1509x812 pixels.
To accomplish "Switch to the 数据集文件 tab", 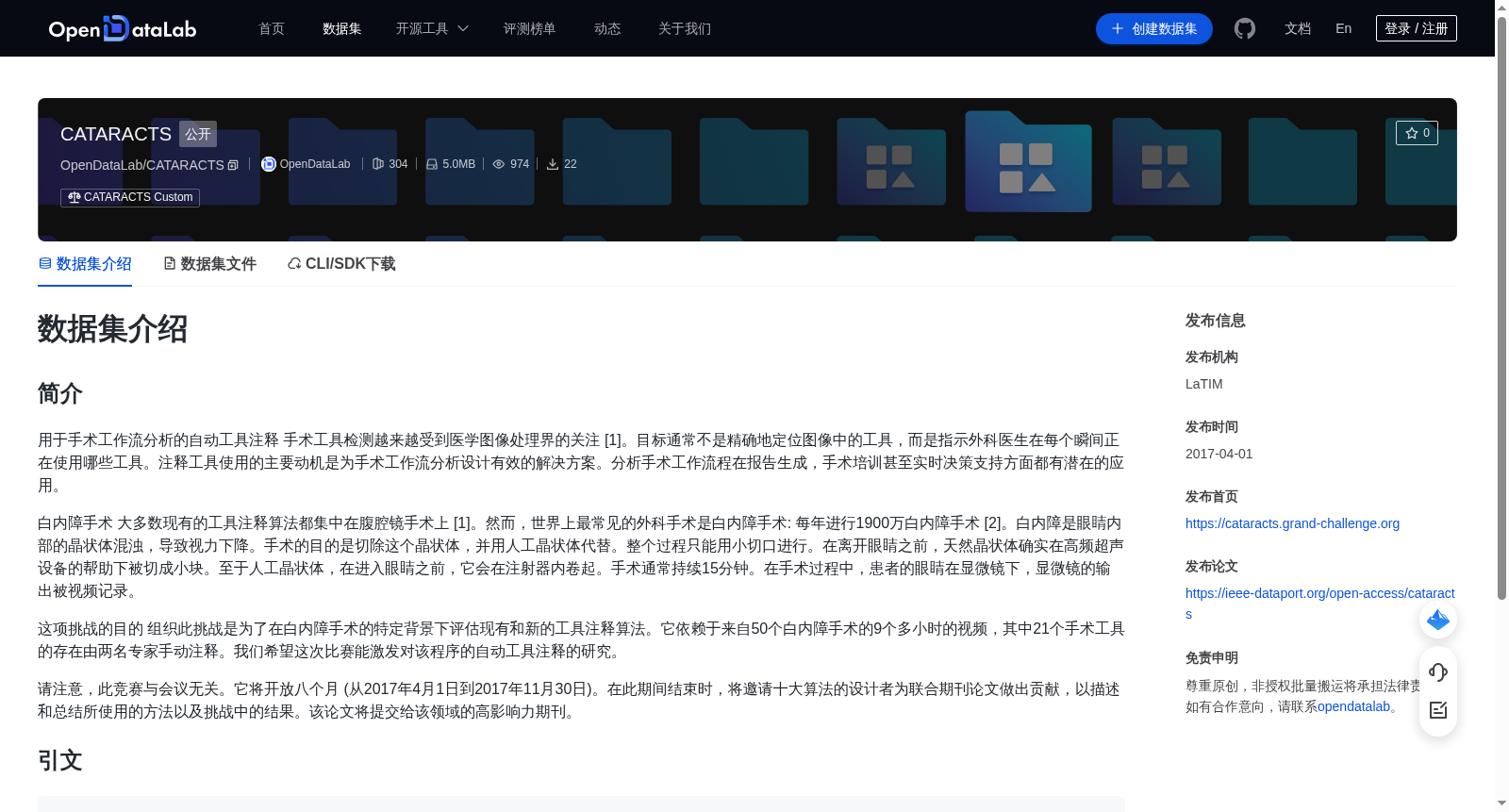I will coord(209,264).
